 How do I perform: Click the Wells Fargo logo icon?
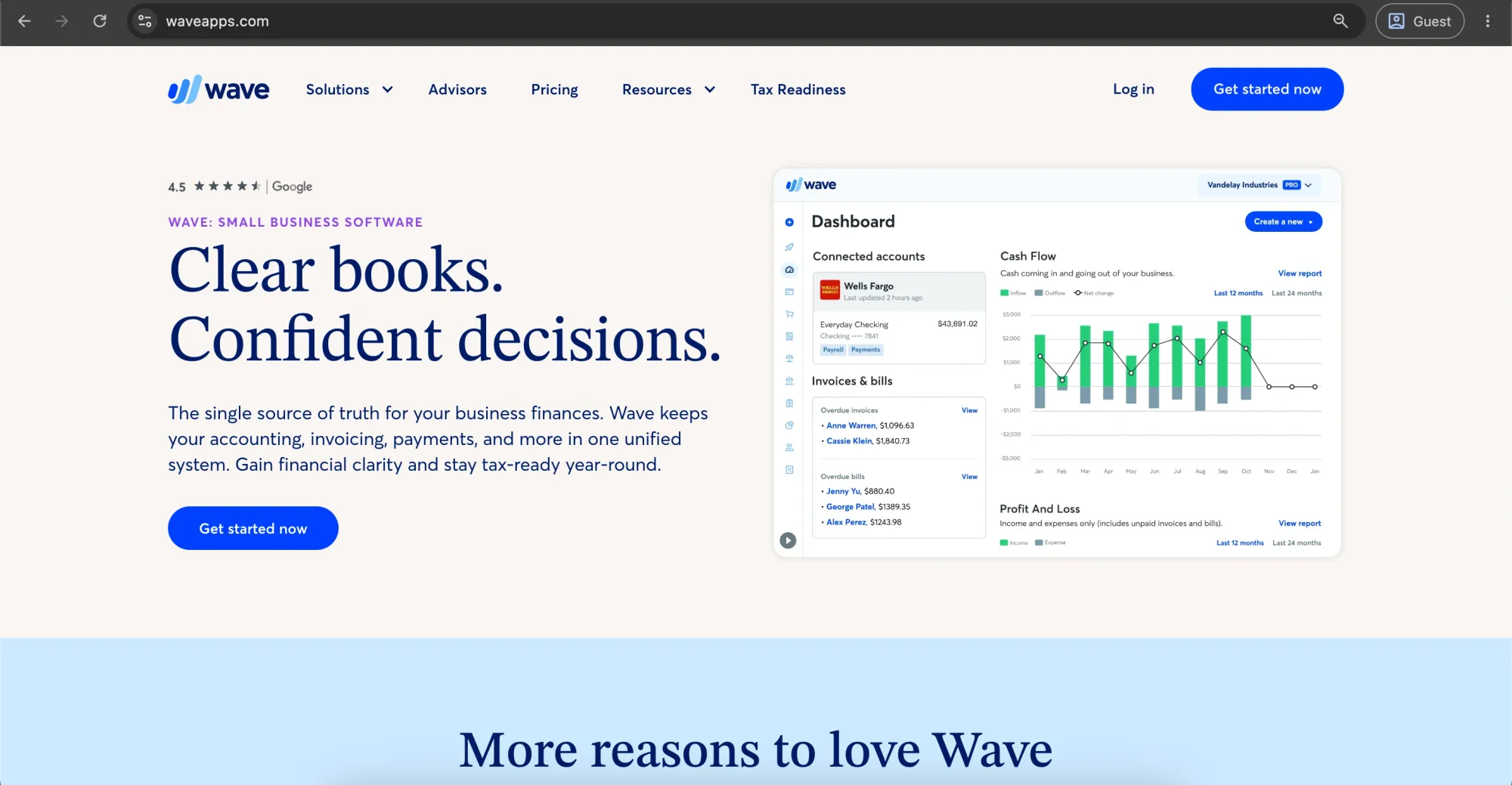[830, 290]
